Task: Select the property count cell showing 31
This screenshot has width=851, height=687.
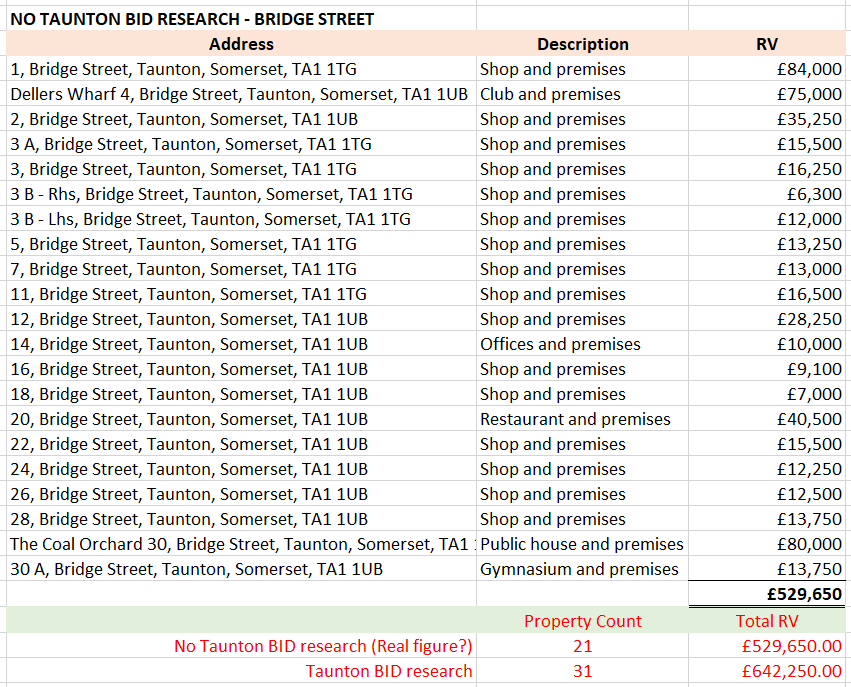Action: (x=582, y=670)
